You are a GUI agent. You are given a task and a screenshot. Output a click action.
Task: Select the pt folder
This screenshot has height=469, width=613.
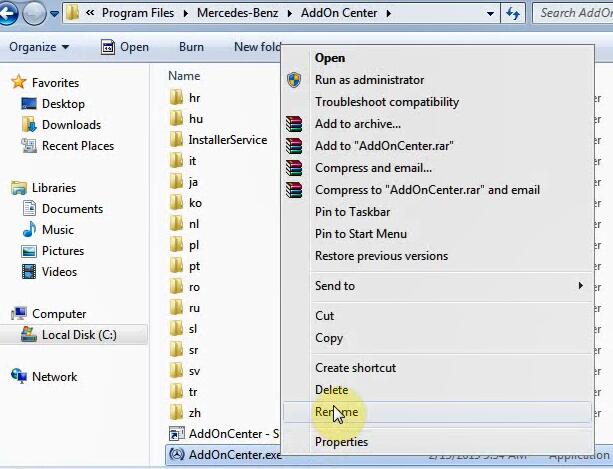click(185, 266)
